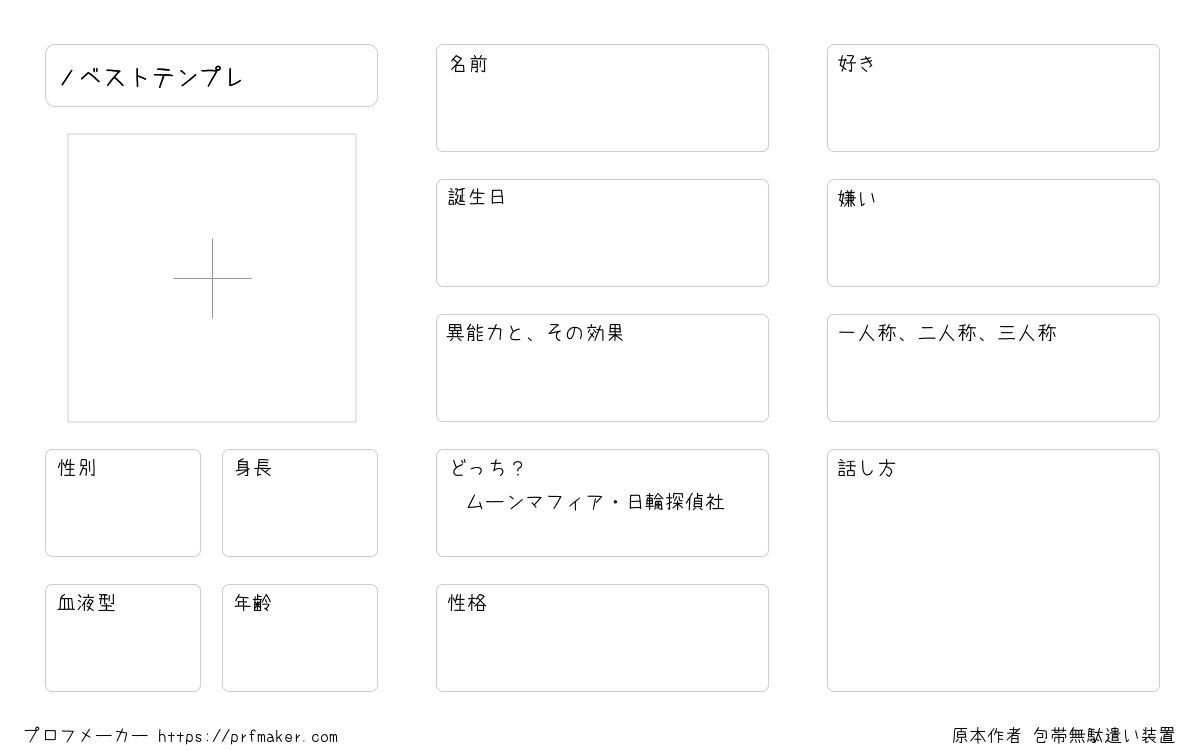
Task: Click the 性格 personality field
Action: pos(602,638)
